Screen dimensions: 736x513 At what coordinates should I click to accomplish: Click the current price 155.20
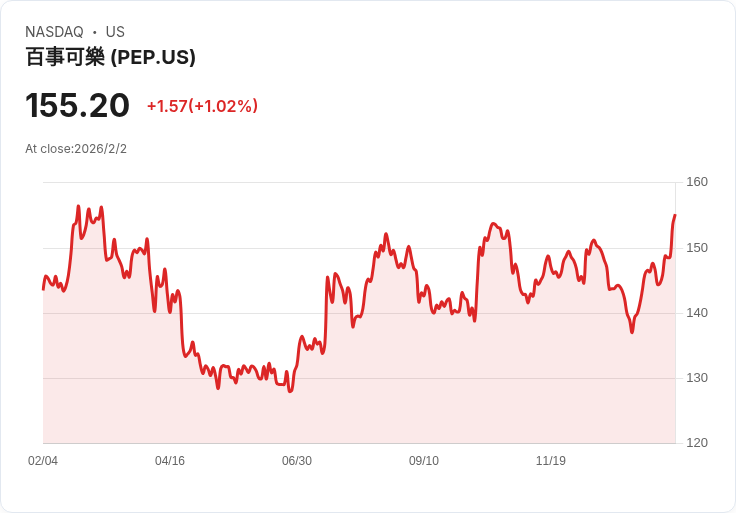pyautogui.click(x=77, y=106)
